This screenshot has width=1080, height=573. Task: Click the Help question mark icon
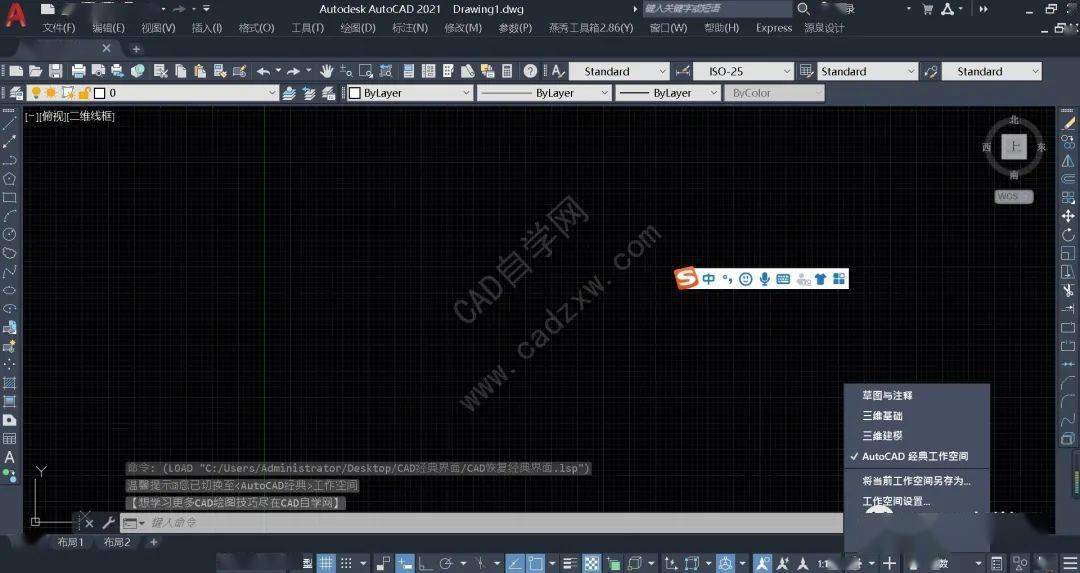pos(530,71)
